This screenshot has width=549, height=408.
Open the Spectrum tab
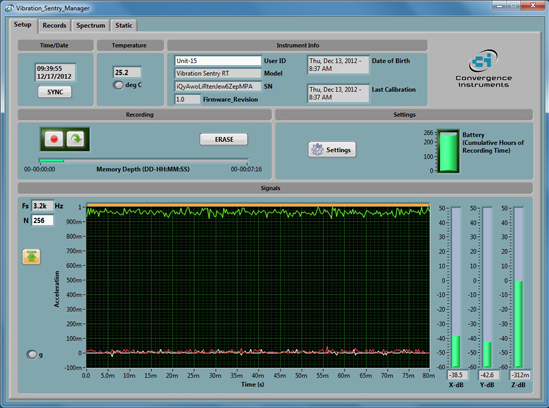pos(91,26)
